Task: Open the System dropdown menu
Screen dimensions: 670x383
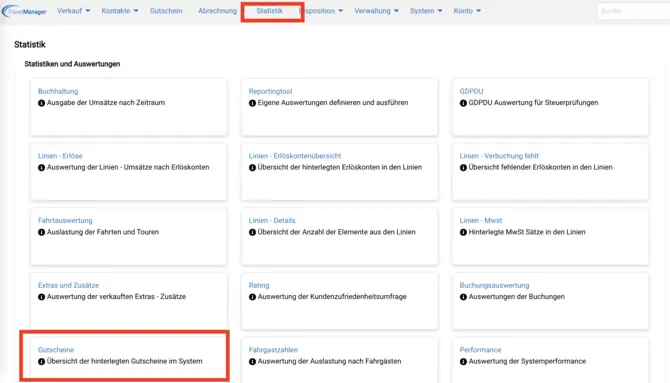Action: point(426,11)
